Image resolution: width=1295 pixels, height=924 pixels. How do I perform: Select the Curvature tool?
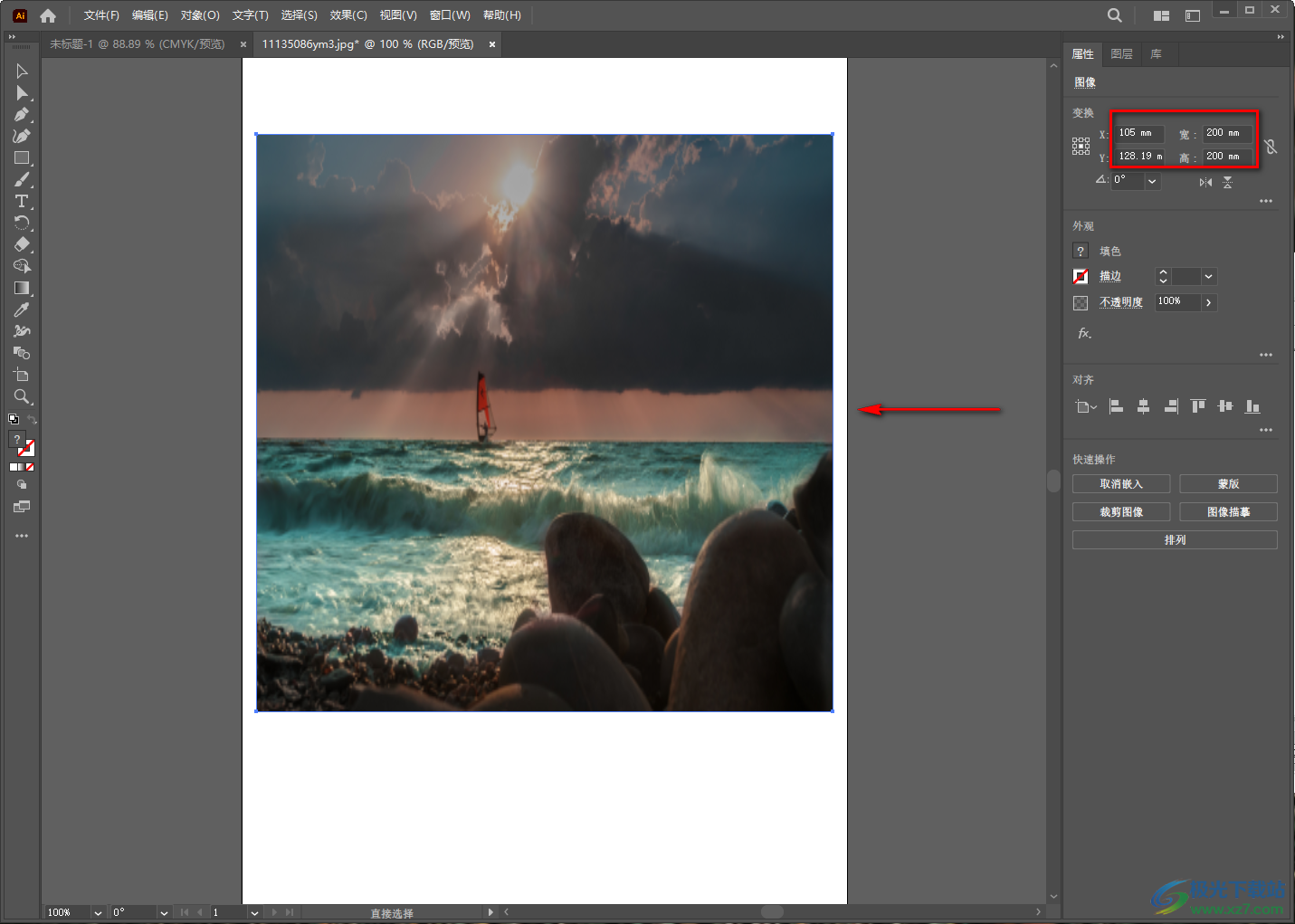pos(22,137)
